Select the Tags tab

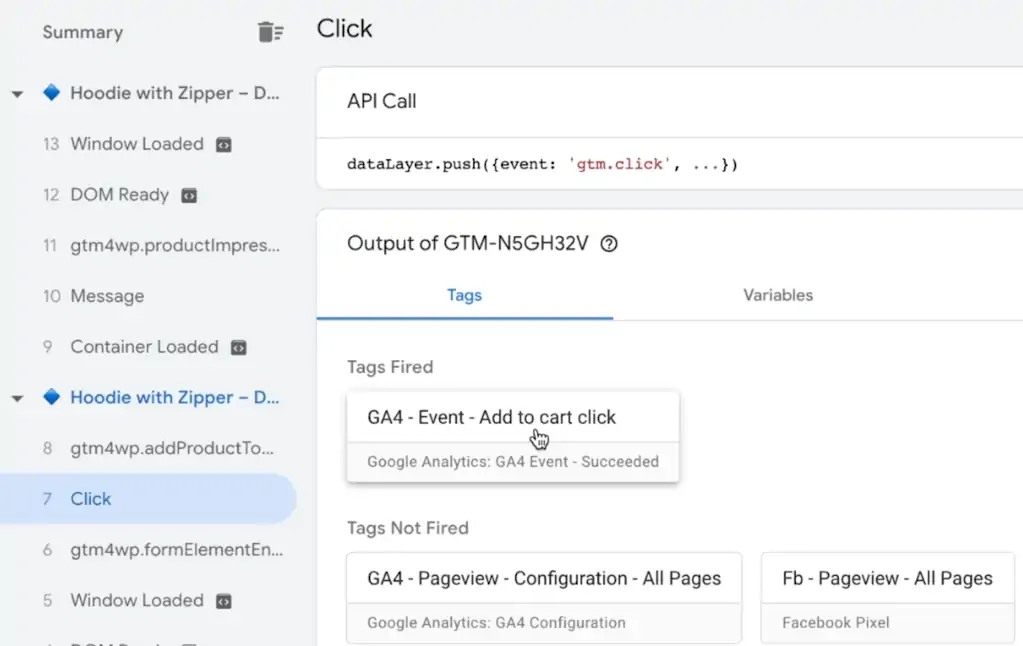click(x=463, y=295)
